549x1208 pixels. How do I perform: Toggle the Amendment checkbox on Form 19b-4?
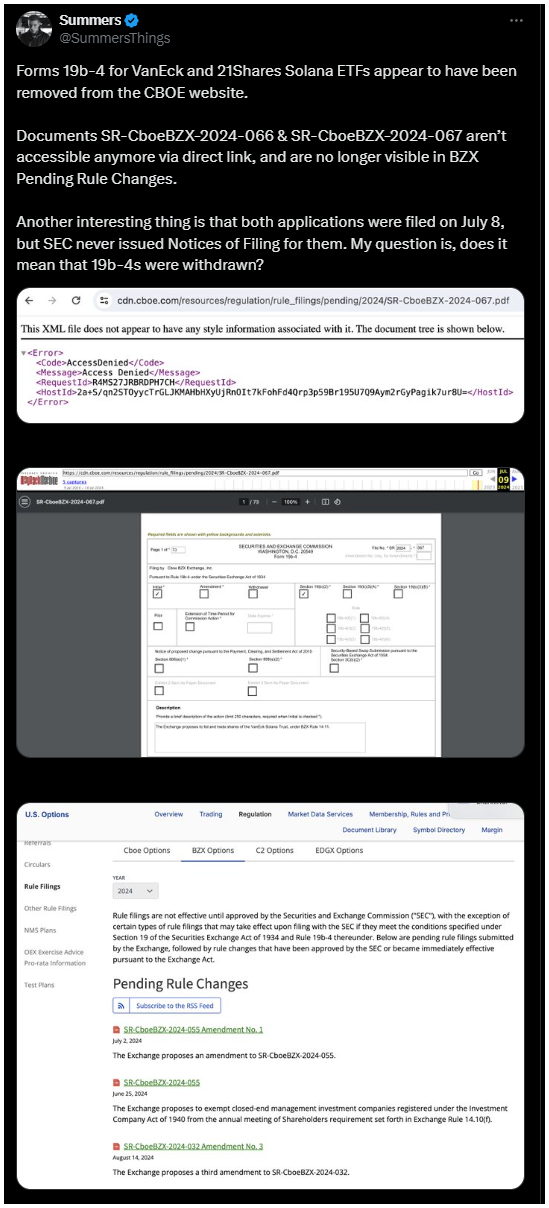tap(204, 594)
